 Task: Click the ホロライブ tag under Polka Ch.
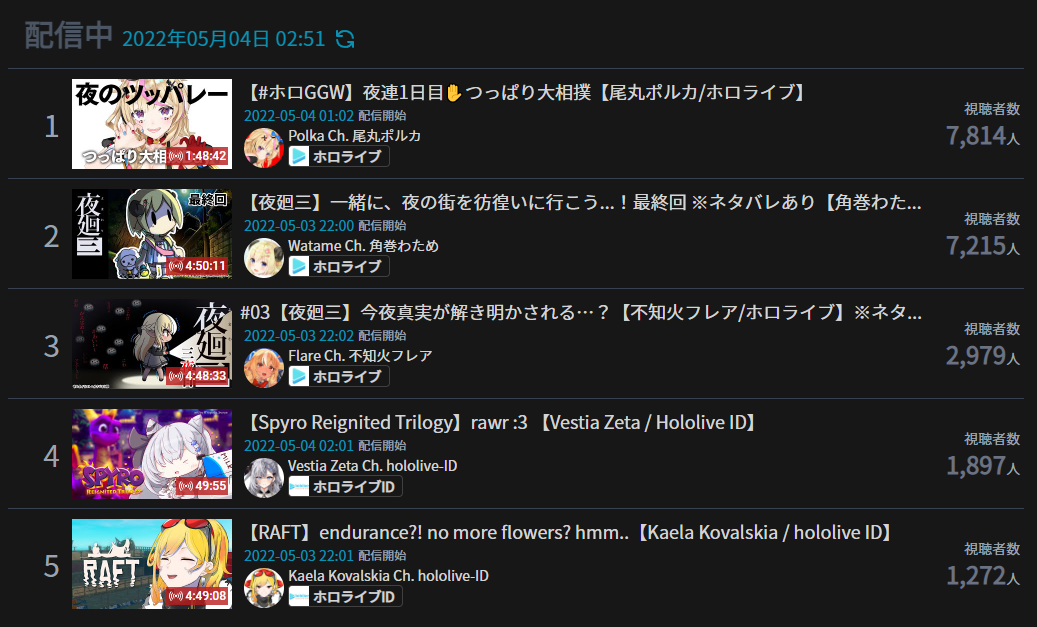(x=339, y=156)
